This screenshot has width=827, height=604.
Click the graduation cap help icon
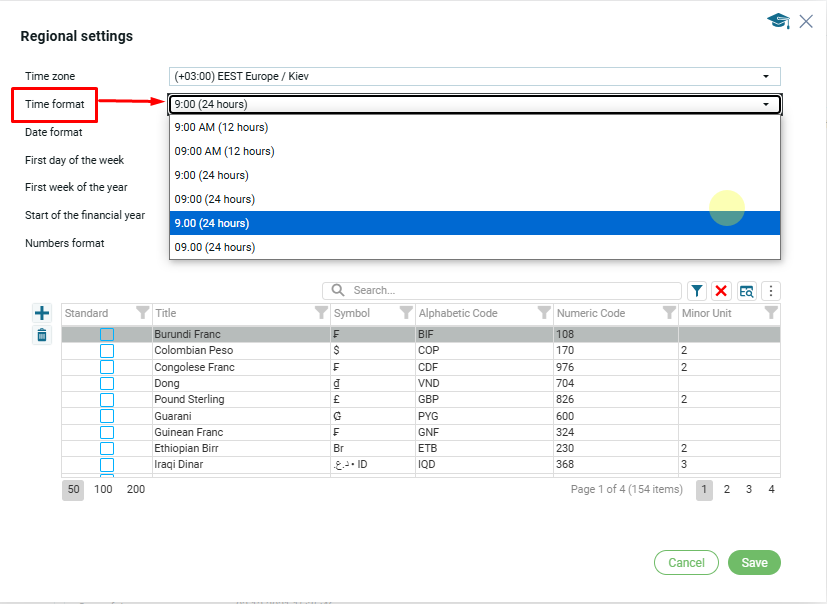[x=777, y=21]
